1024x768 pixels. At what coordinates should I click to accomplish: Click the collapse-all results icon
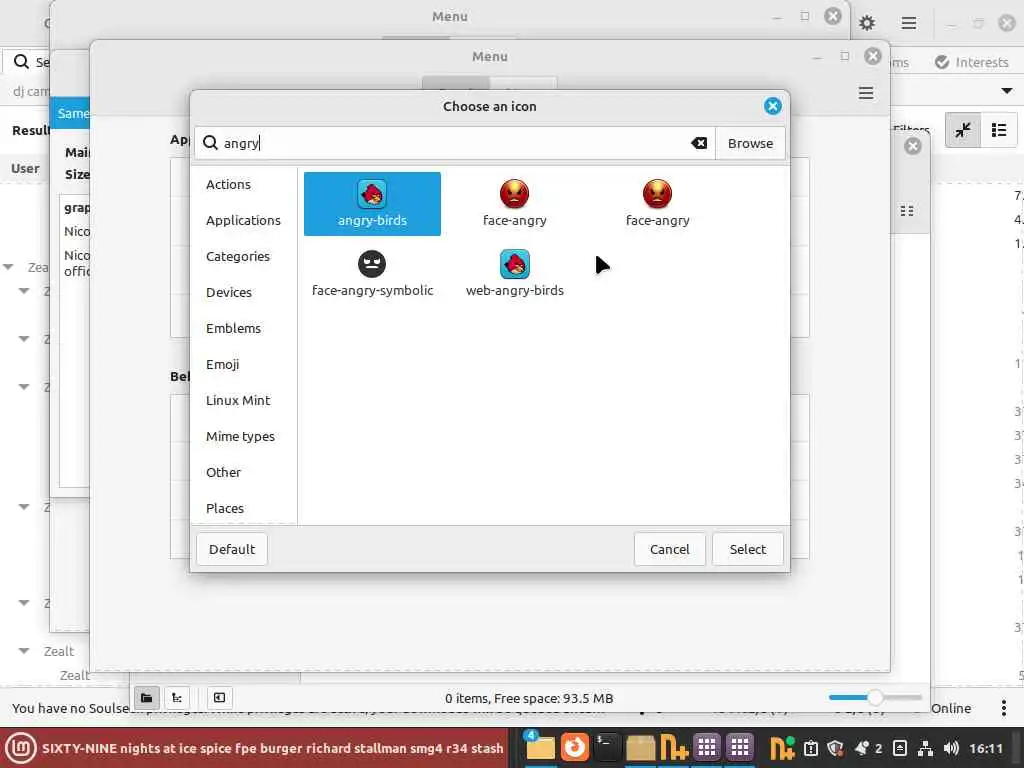[x=963, y=130]
